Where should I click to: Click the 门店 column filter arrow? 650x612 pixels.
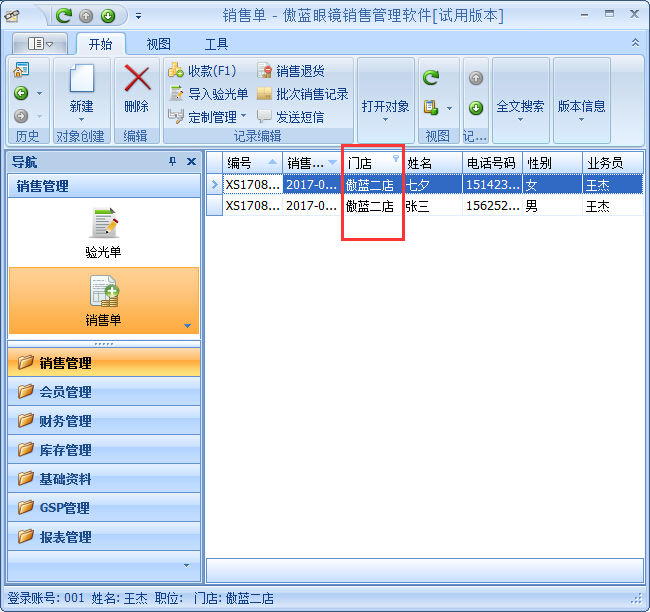tap(395, 159)
